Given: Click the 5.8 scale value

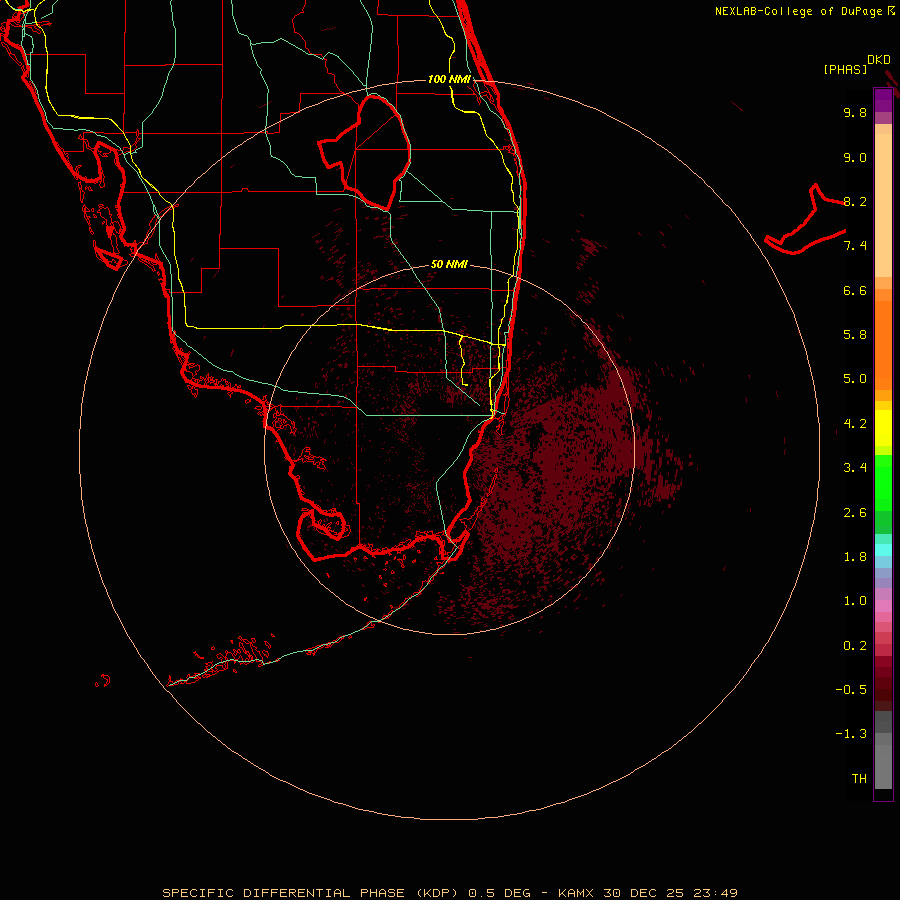Looking at the screenshot, I should click(x=855, y=335).
